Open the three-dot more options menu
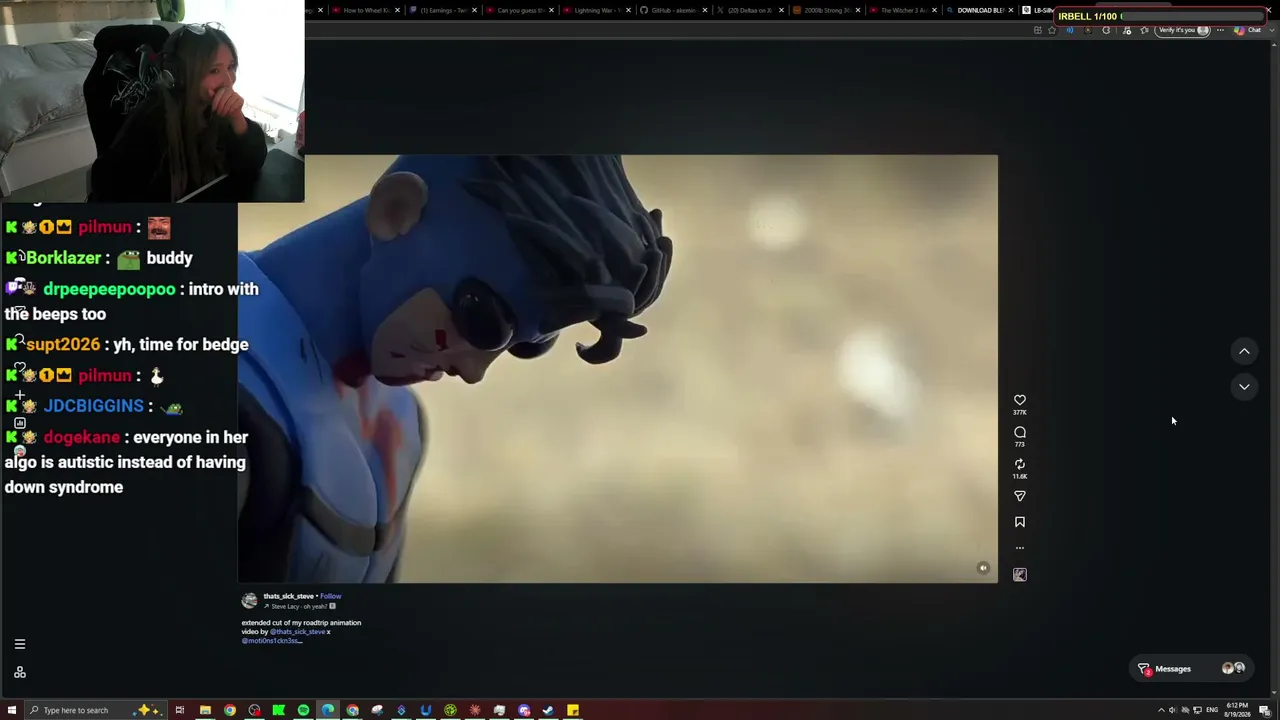Viewport: 1280px width, 720px height. click(1020, 548)
